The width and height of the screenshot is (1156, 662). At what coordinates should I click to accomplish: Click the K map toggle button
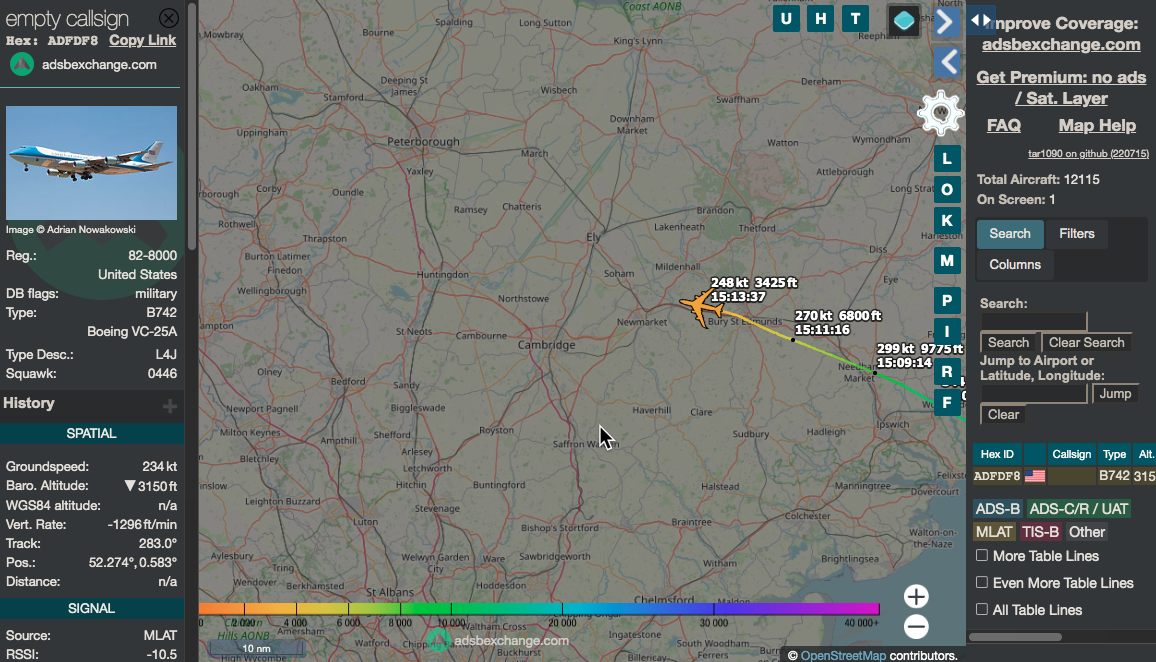pos(947,220)
